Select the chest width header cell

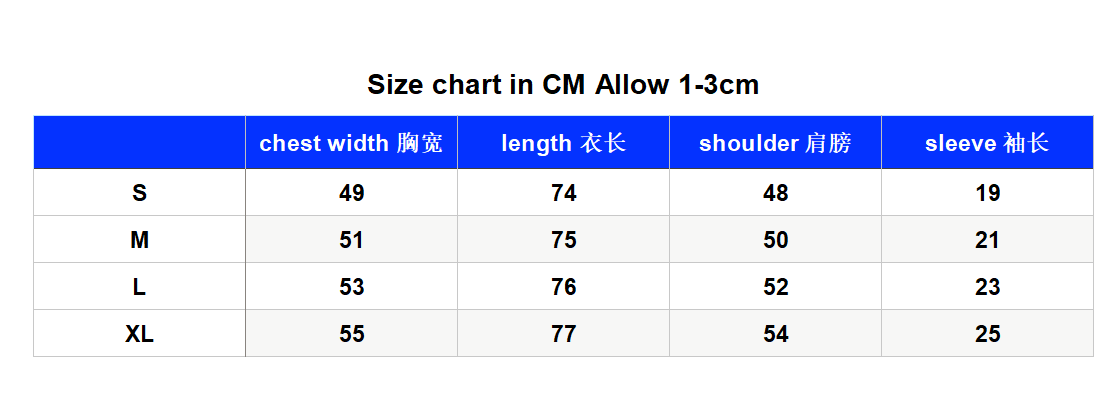pos(352,142)
